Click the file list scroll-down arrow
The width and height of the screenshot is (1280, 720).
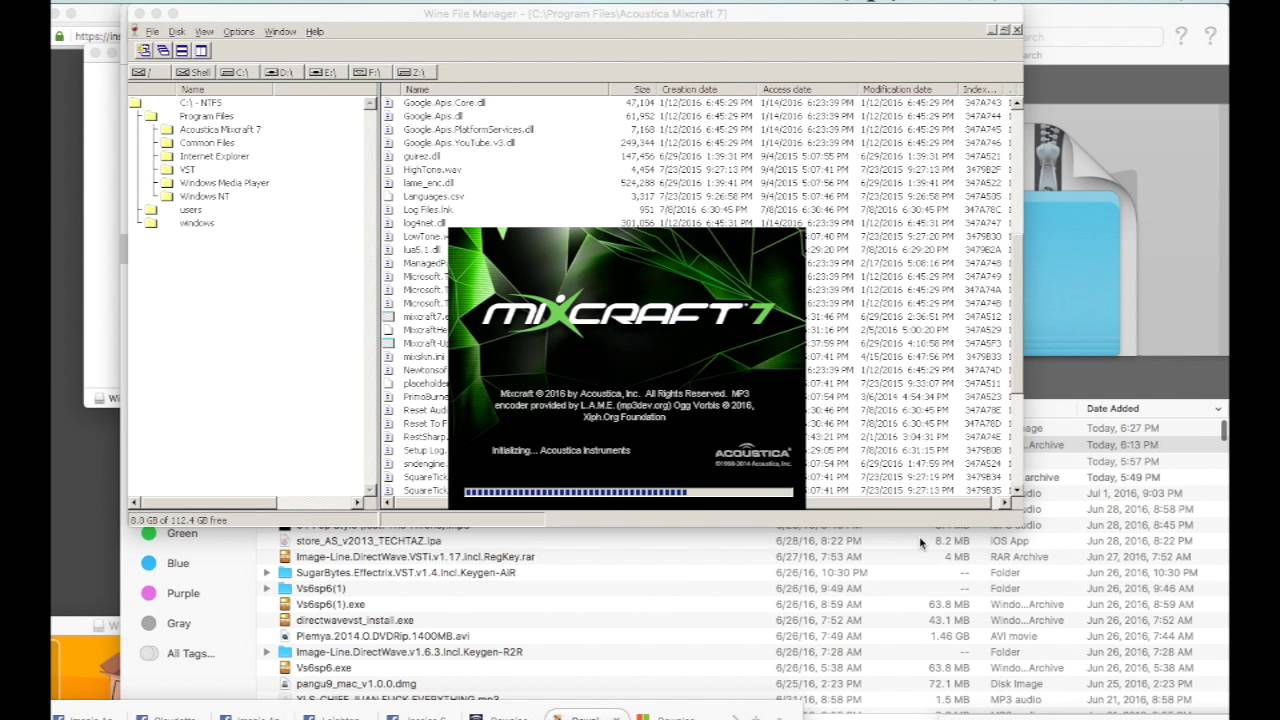click(x=1016, y=490)
